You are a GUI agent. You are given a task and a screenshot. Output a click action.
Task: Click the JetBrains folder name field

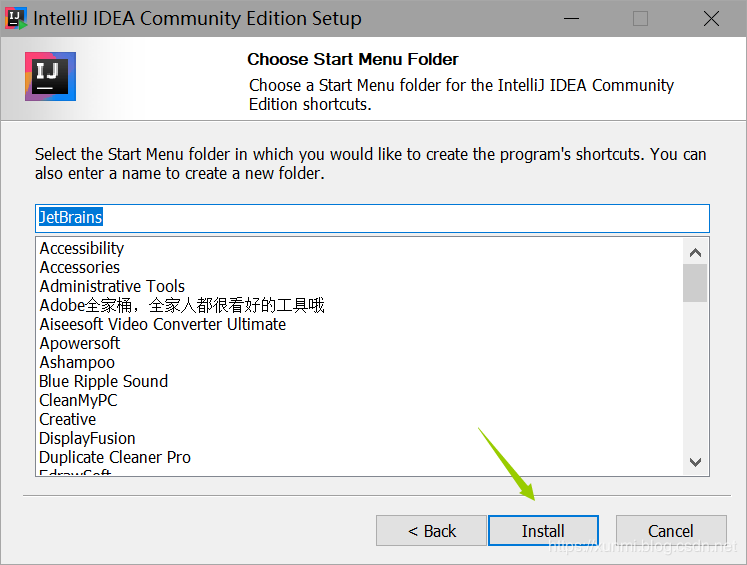click(x=372, y=218)
